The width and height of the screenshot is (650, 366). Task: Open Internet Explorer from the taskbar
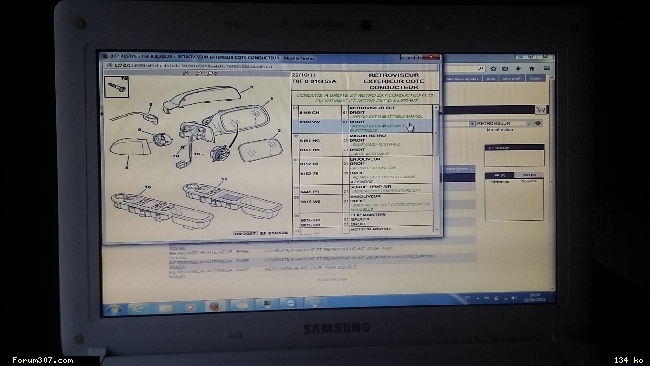[x=138, y=308]
